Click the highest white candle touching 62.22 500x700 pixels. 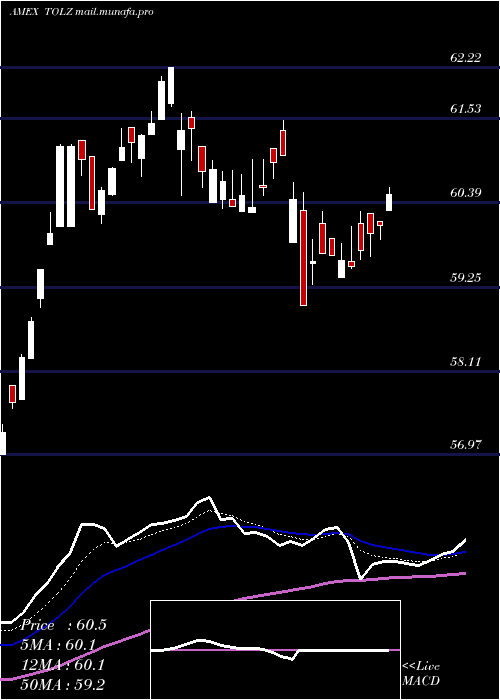(171, 87)
